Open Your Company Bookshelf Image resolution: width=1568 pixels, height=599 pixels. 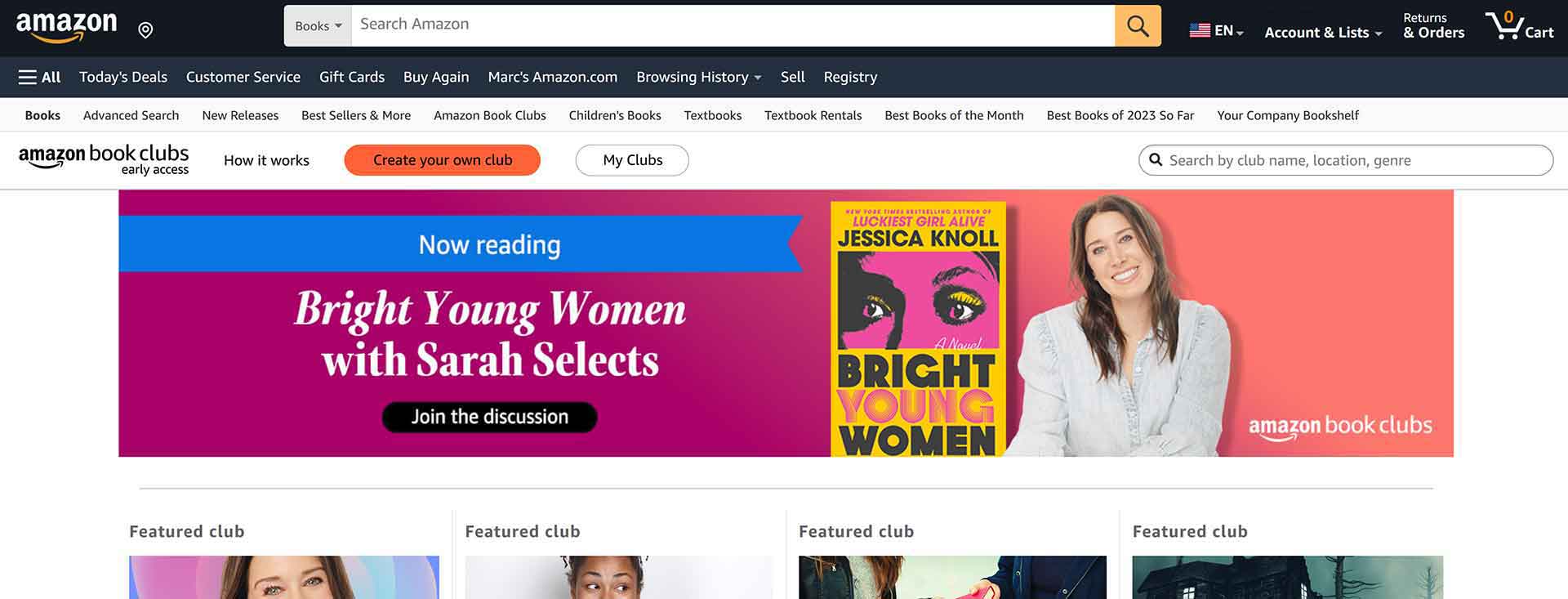[1288, 115]
